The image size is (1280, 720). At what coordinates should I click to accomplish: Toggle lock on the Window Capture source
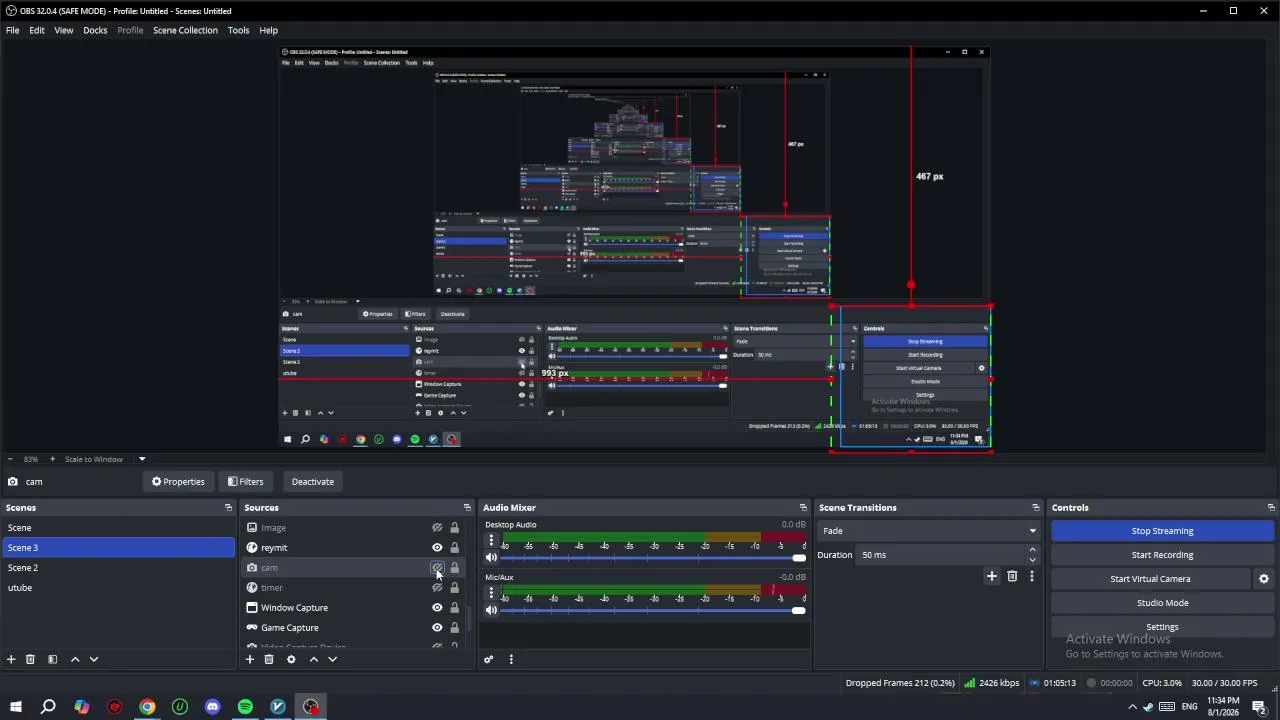[454, 608]
